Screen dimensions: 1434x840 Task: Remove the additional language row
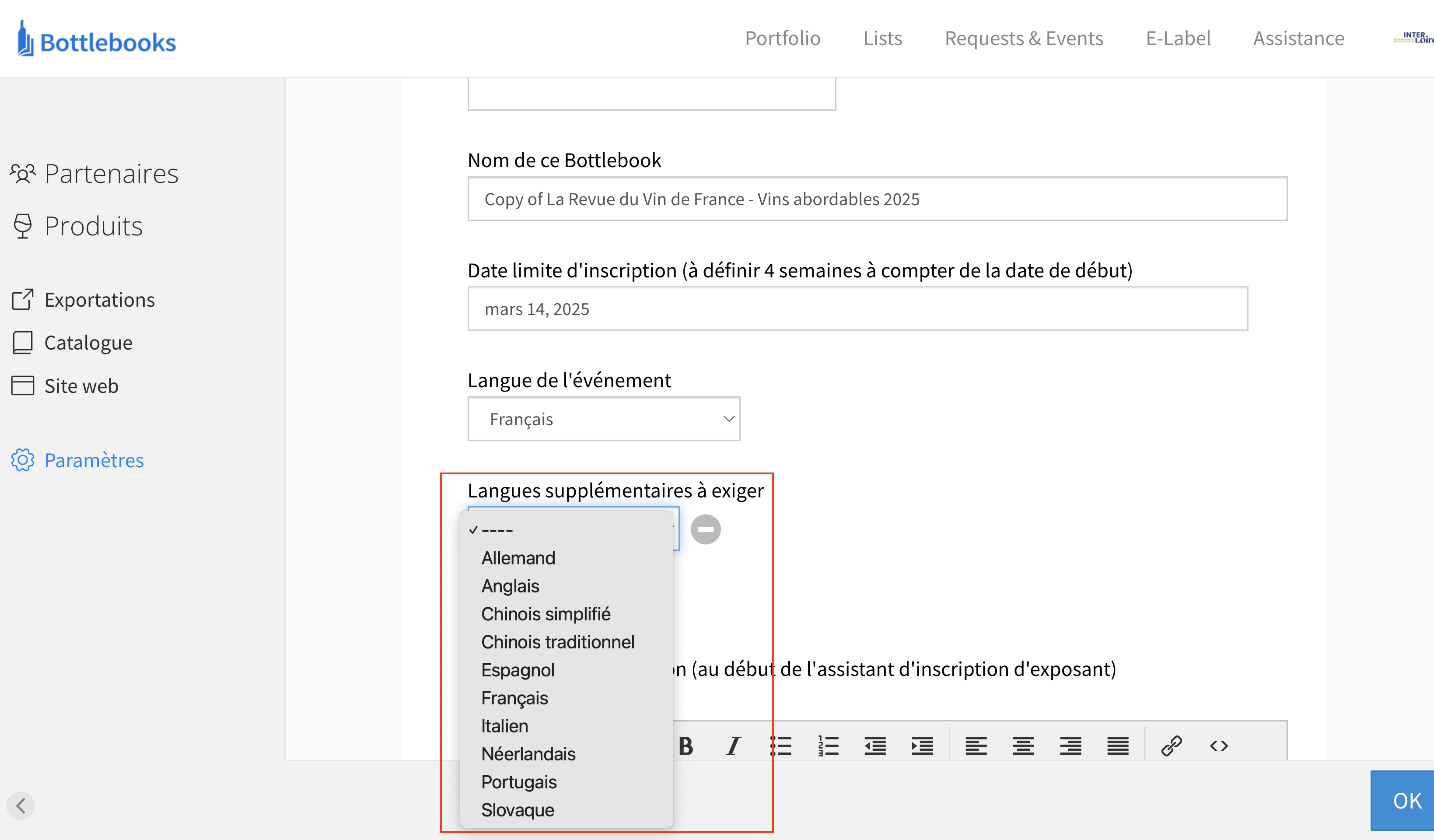706,529
